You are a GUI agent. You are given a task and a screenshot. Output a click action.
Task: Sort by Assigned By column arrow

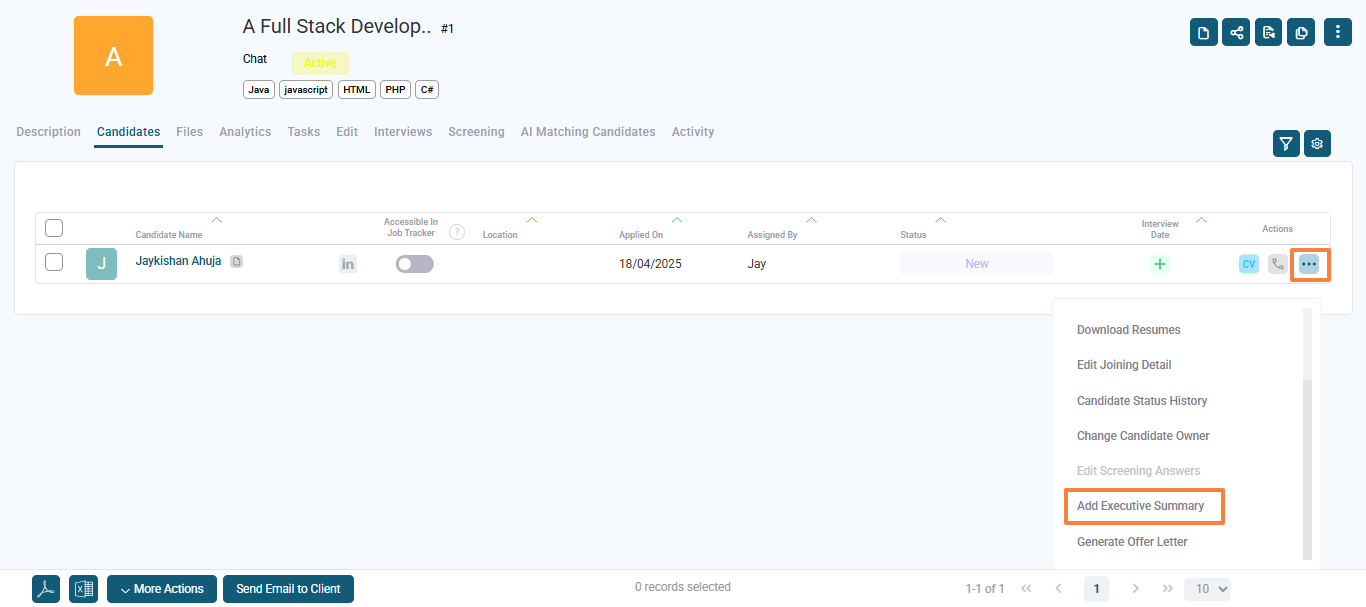click(x=811, y=219)
